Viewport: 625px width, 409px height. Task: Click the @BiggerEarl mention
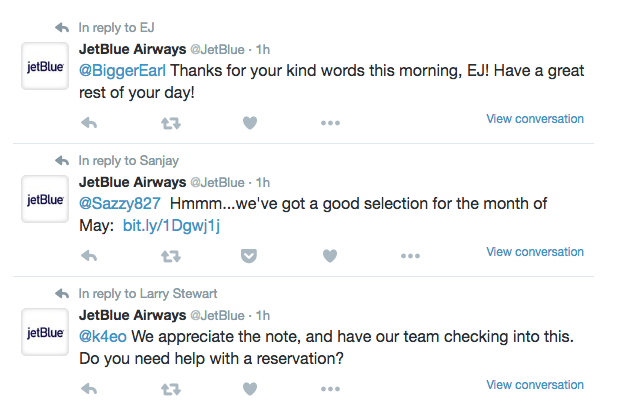tap(123, 71)
